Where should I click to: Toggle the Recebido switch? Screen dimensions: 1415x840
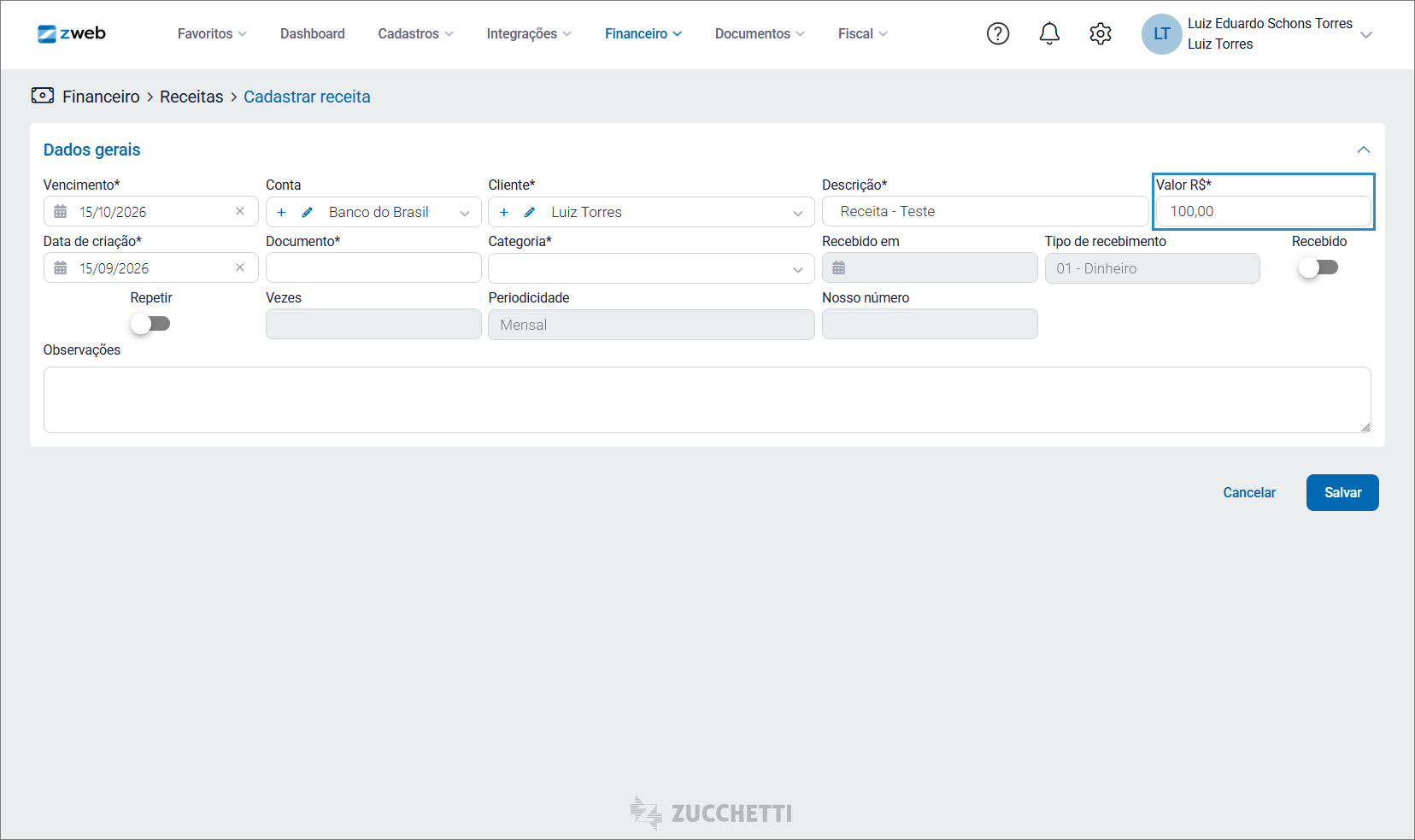point(1318,267)
